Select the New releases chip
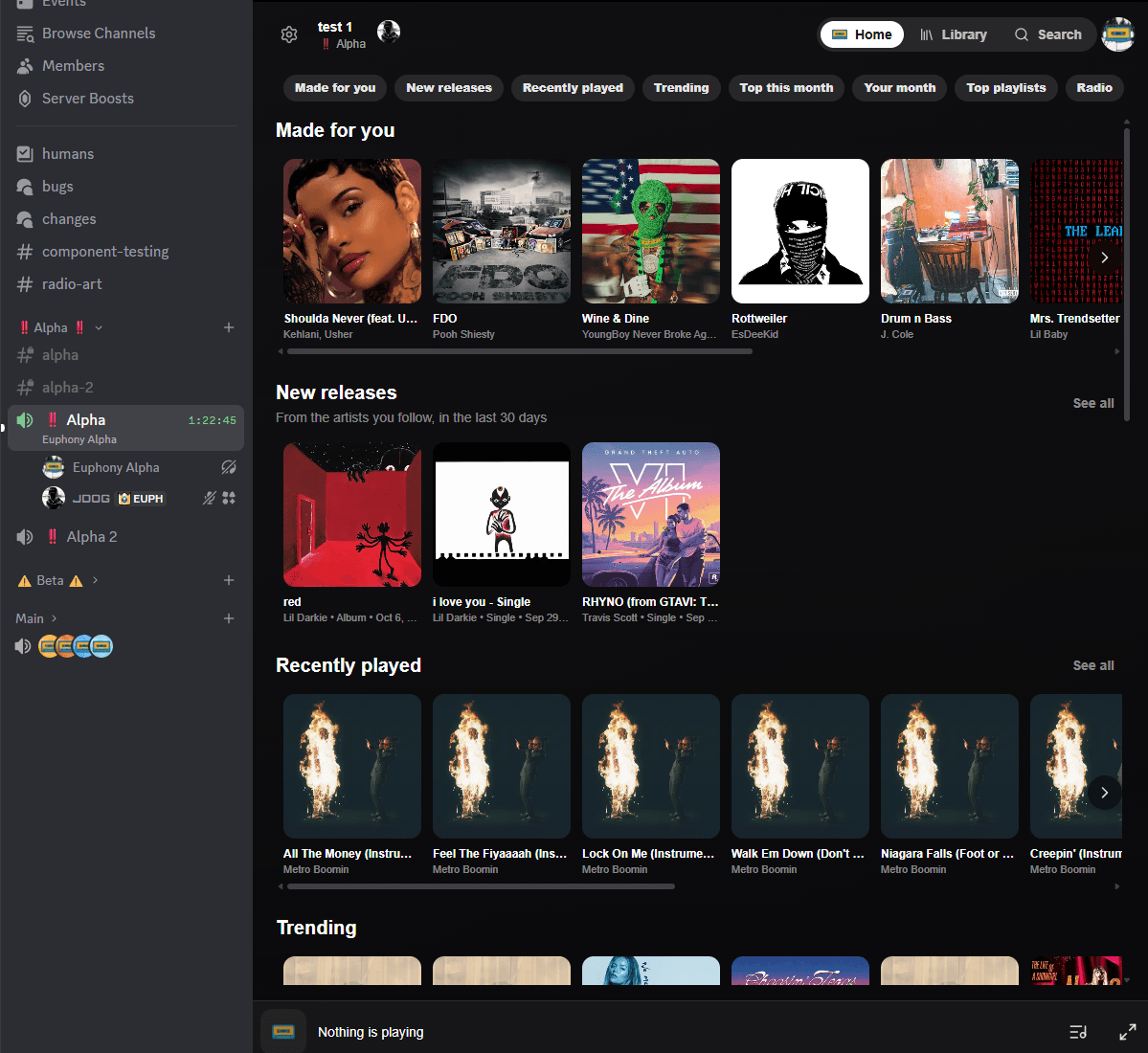Viewport: 1148px width, 1053px height. click(x=449, y=88)
